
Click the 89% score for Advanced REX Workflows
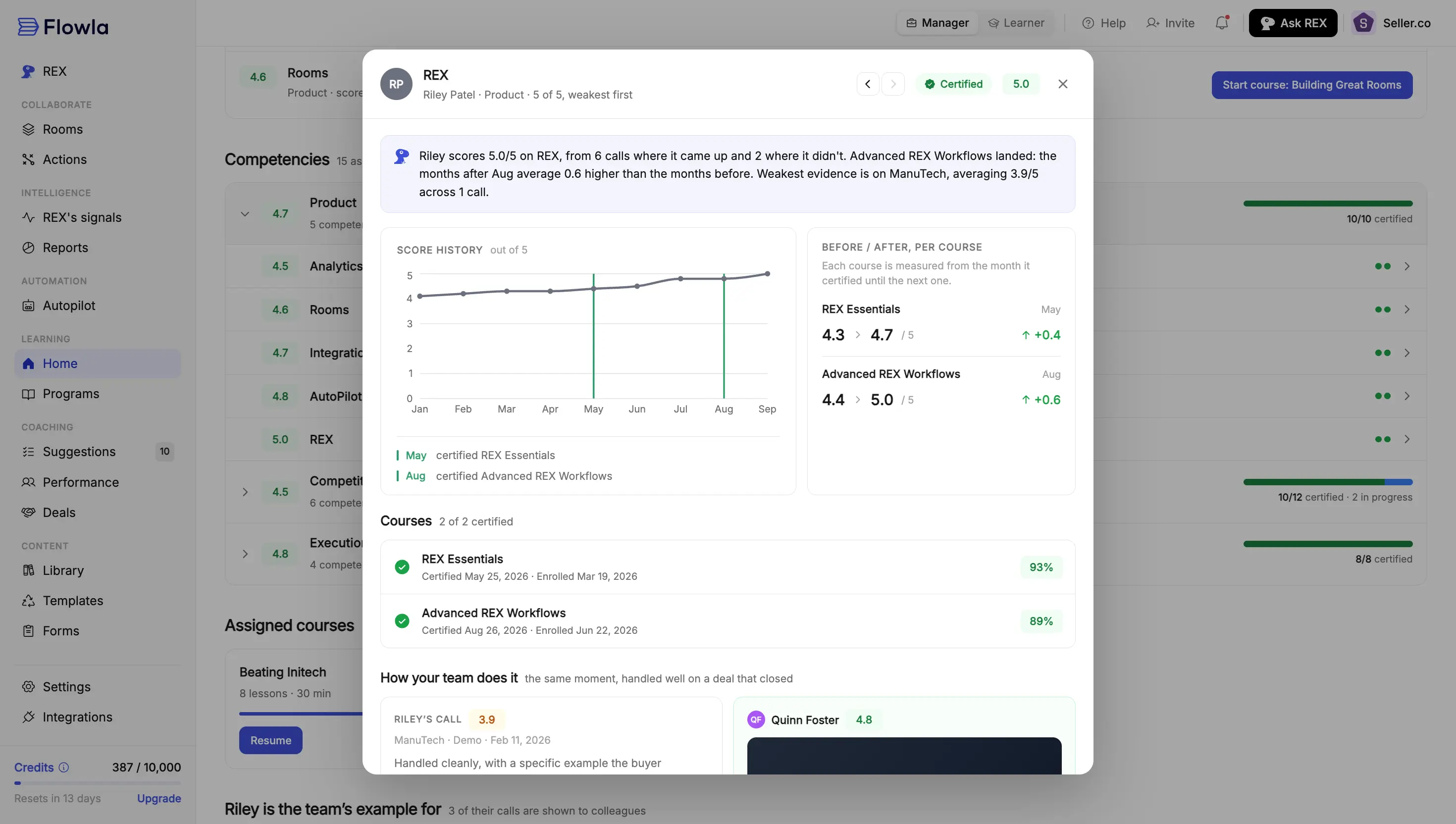tap(1041, 621)
